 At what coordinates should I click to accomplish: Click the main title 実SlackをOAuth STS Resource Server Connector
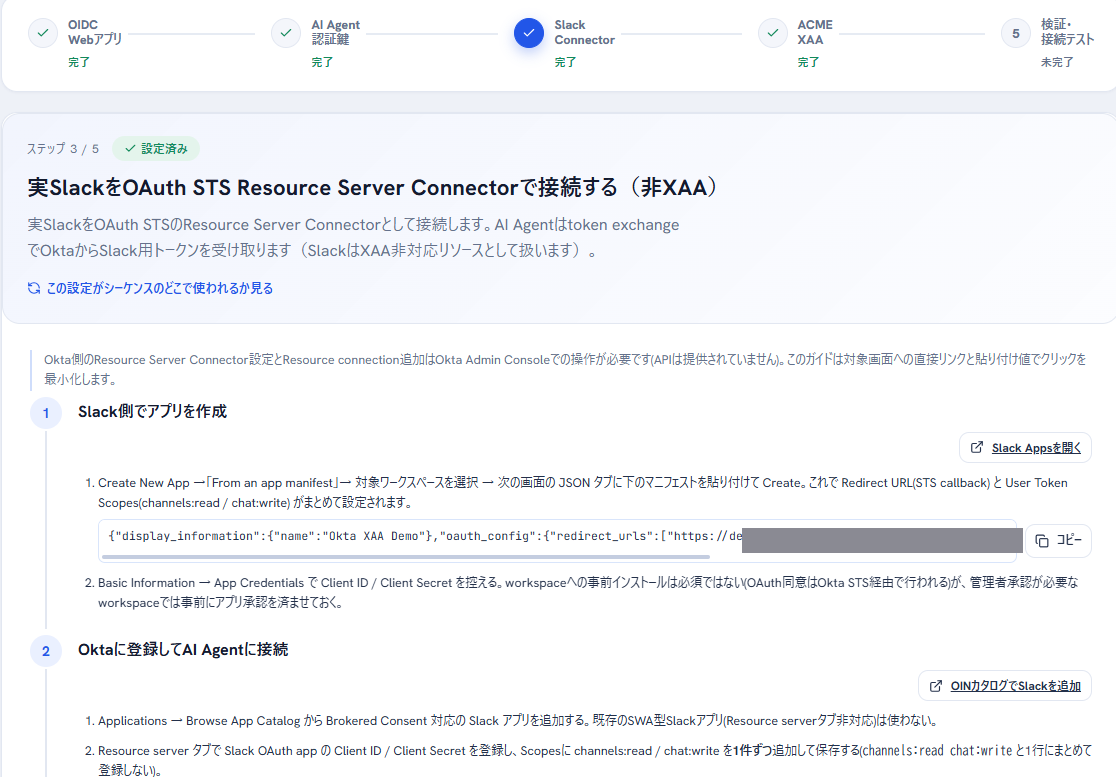pyautogui.click(x=374, y=187)
